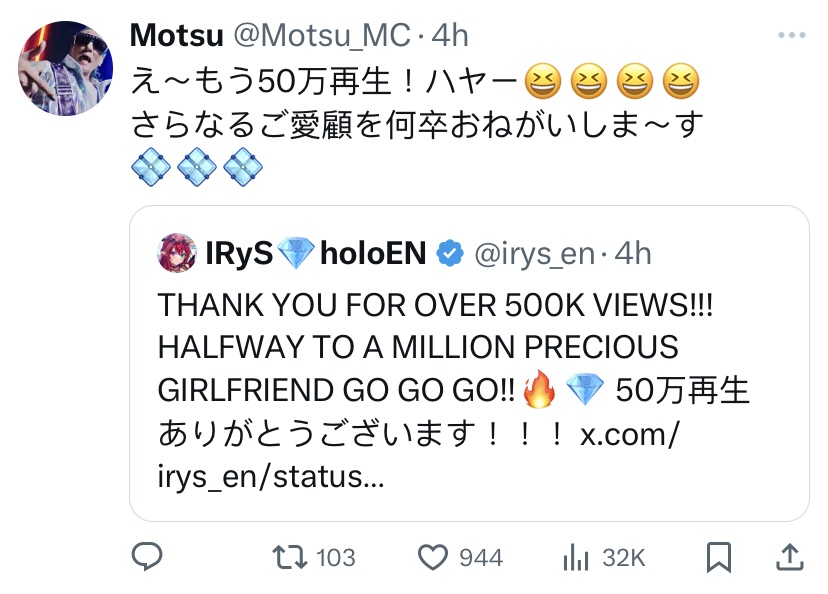828x594 pixels.
Task: Click the reply speech bubble icon
Action: [146, 557]
